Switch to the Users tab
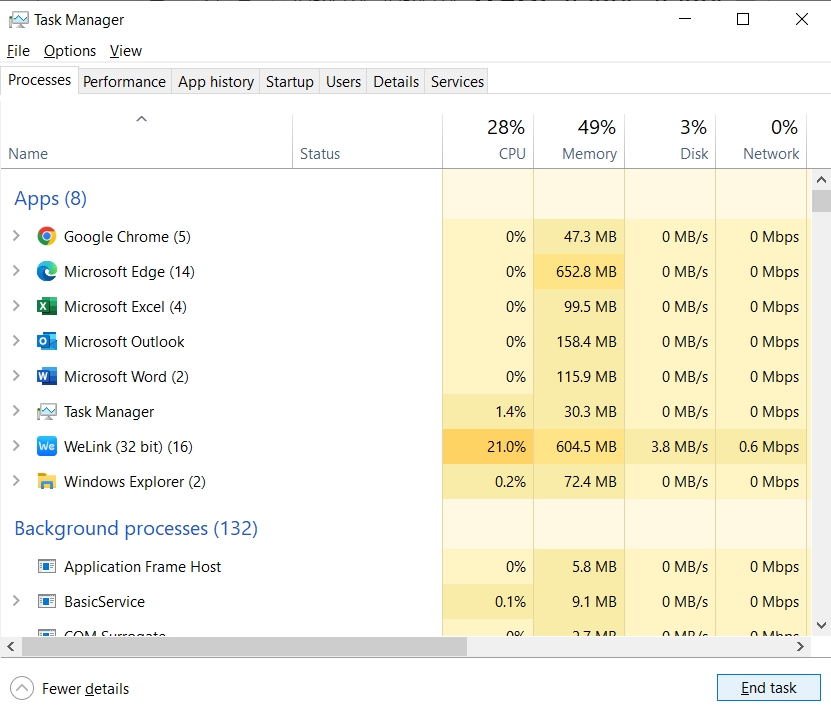Screen dimensions: 831x718 click(343, 82)
